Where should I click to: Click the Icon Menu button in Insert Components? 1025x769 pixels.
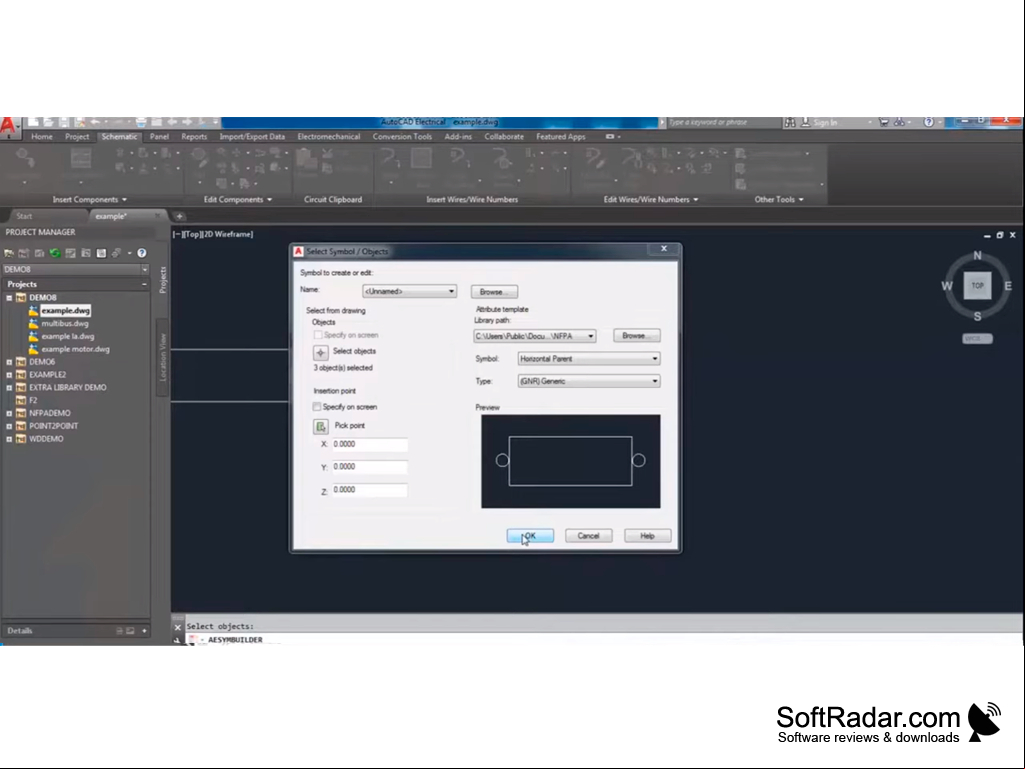pos(25,160)
